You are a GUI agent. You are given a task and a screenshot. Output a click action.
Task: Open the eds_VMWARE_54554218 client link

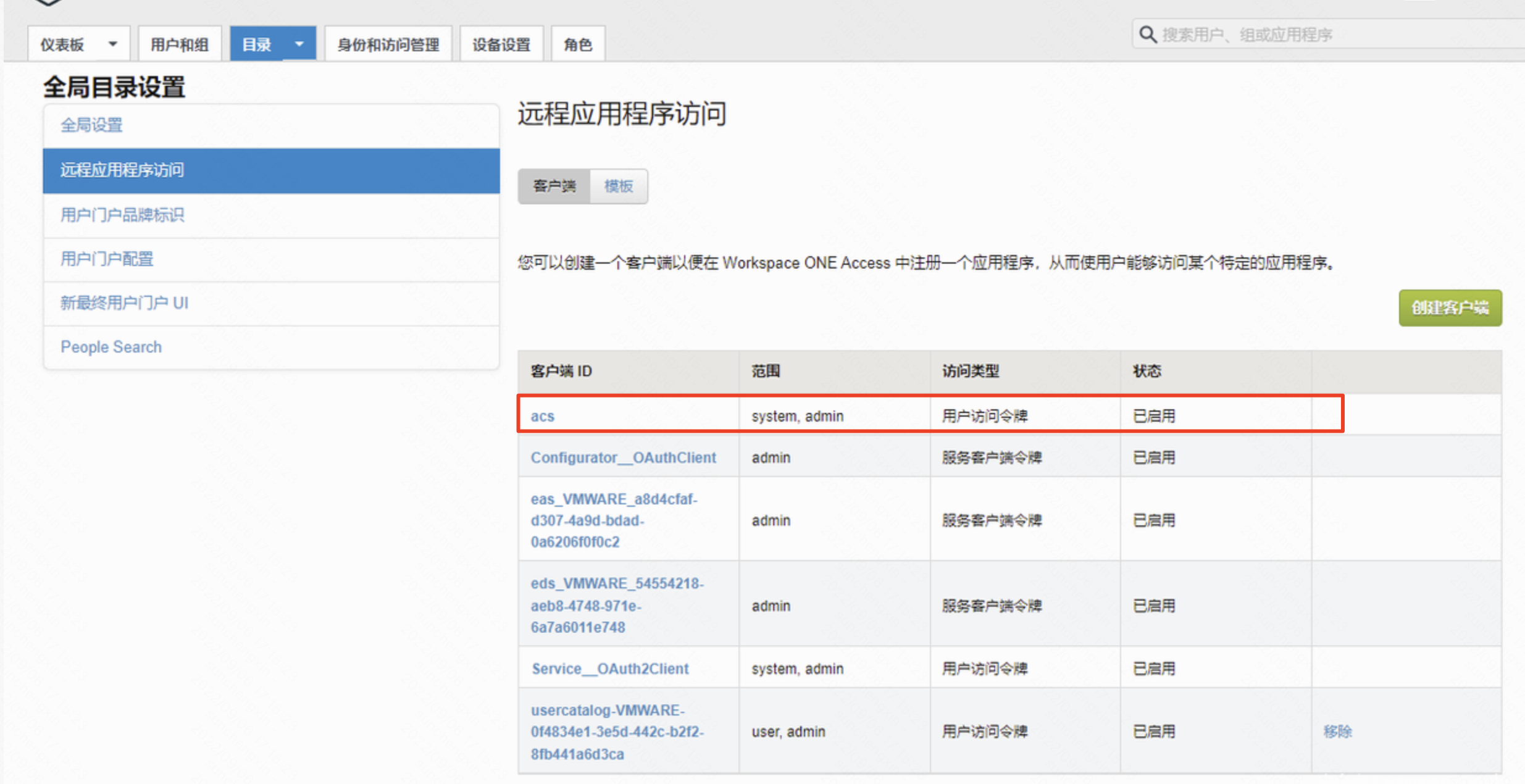[x=617, y=606]
